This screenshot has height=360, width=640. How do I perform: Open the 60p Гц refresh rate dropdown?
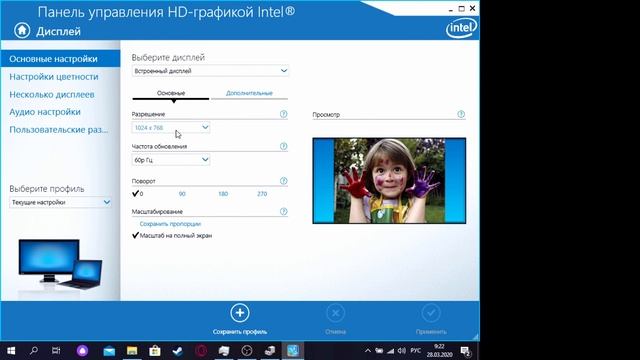tap(171, 160)
